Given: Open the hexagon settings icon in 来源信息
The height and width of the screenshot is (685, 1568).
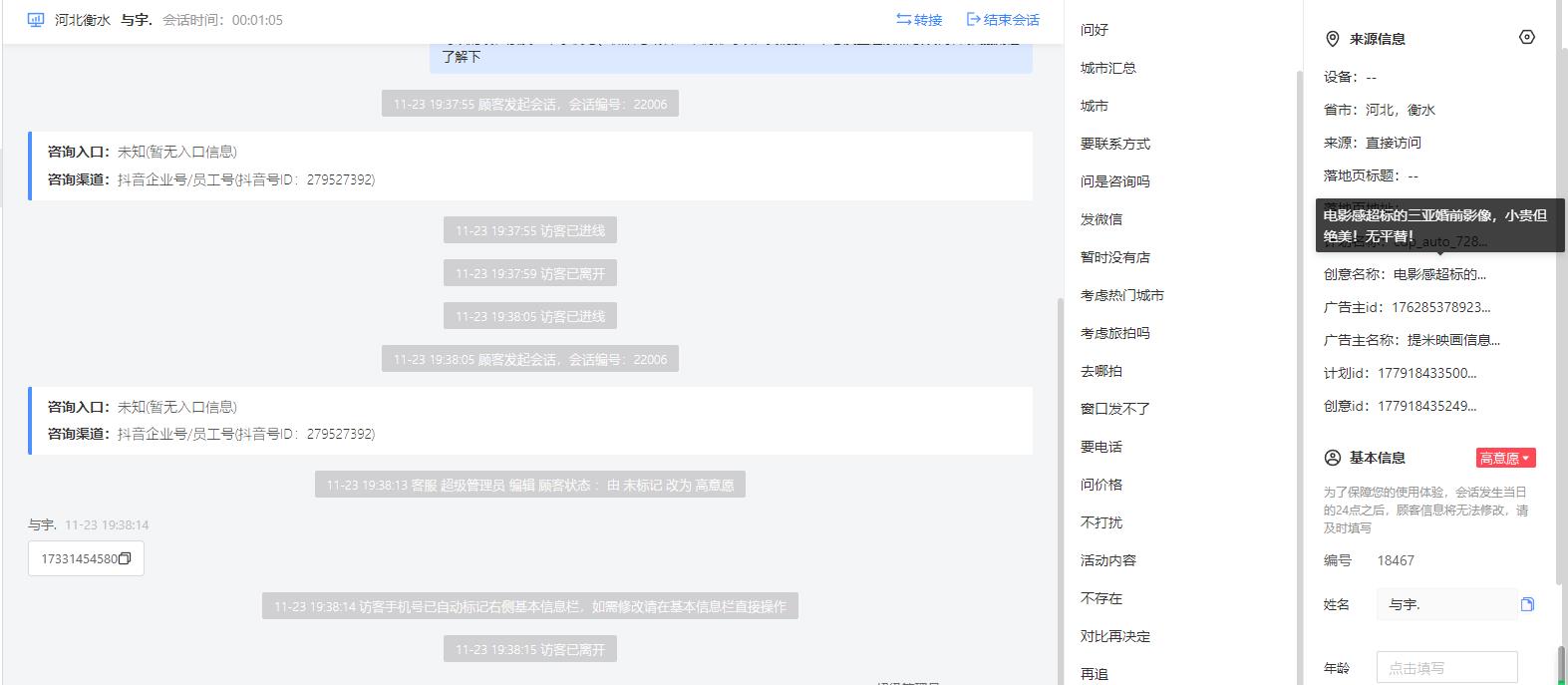Looking at the screenshot, I should pyautogui.click(x=1526, y=38).
